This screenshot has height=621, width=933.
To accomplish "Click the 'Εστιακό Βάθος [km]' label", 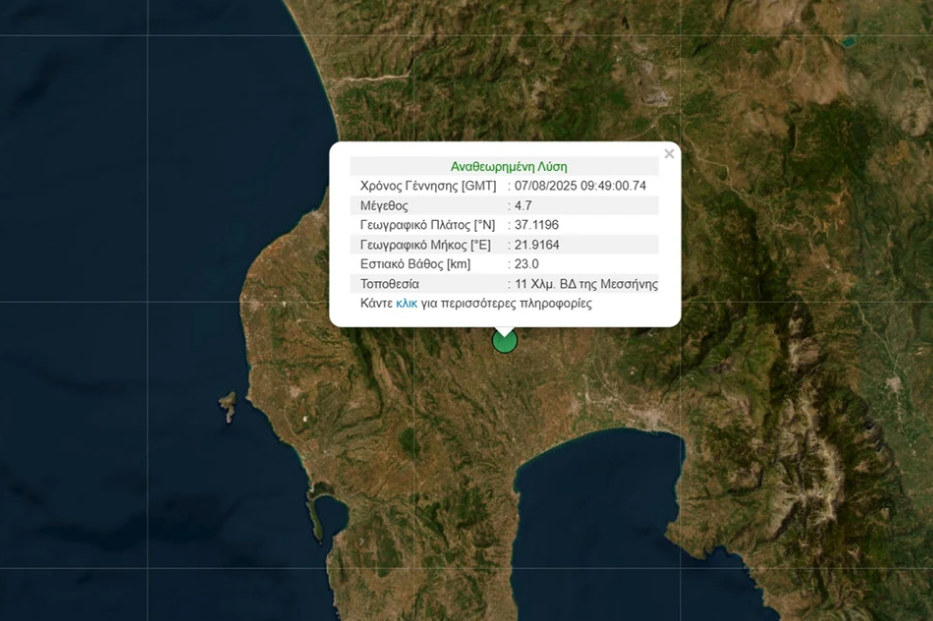I will (x=415, y=264).
